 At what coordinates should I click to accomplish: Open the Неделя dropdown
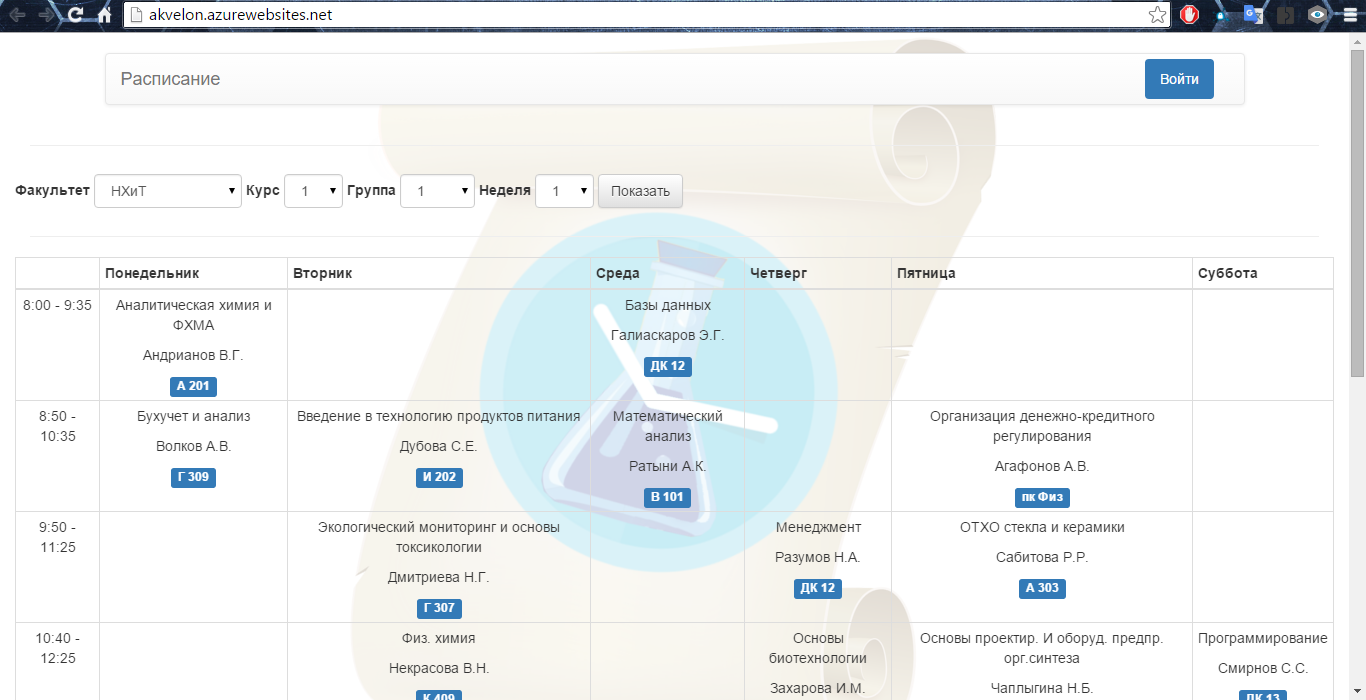pyautogui.click(x=564, y=191)
